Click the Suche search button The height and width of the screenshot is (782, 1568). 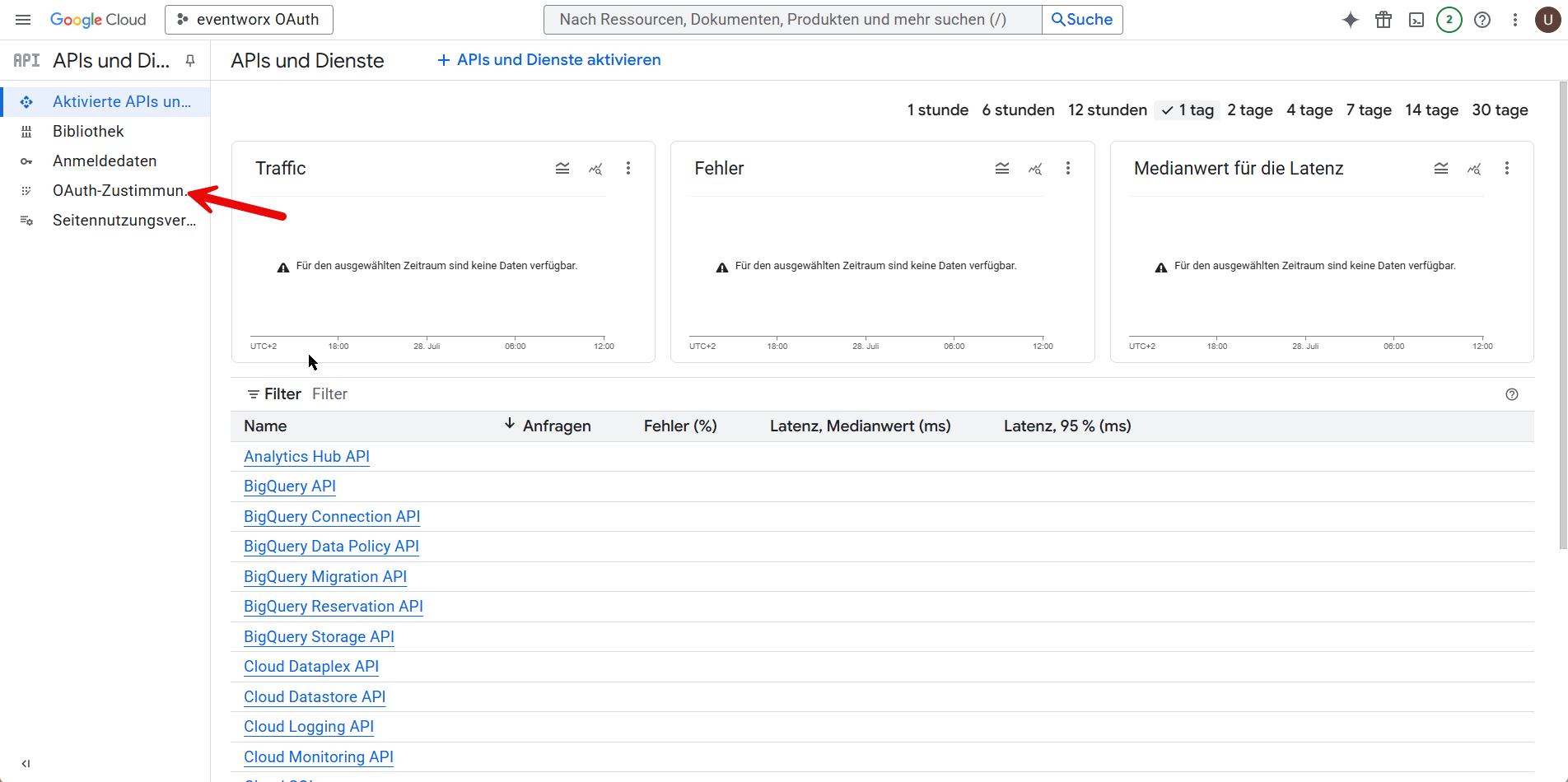pos(1082,20)
